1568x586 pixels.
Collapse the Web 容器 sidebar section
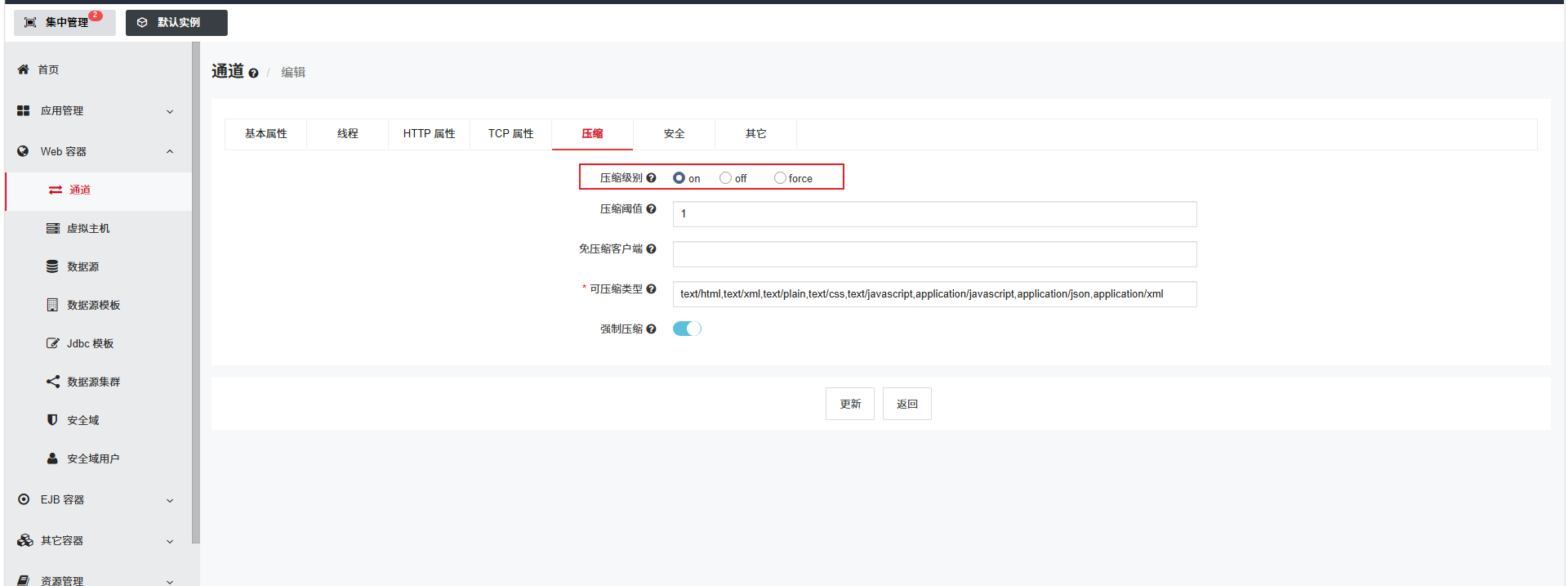point(98,151)
